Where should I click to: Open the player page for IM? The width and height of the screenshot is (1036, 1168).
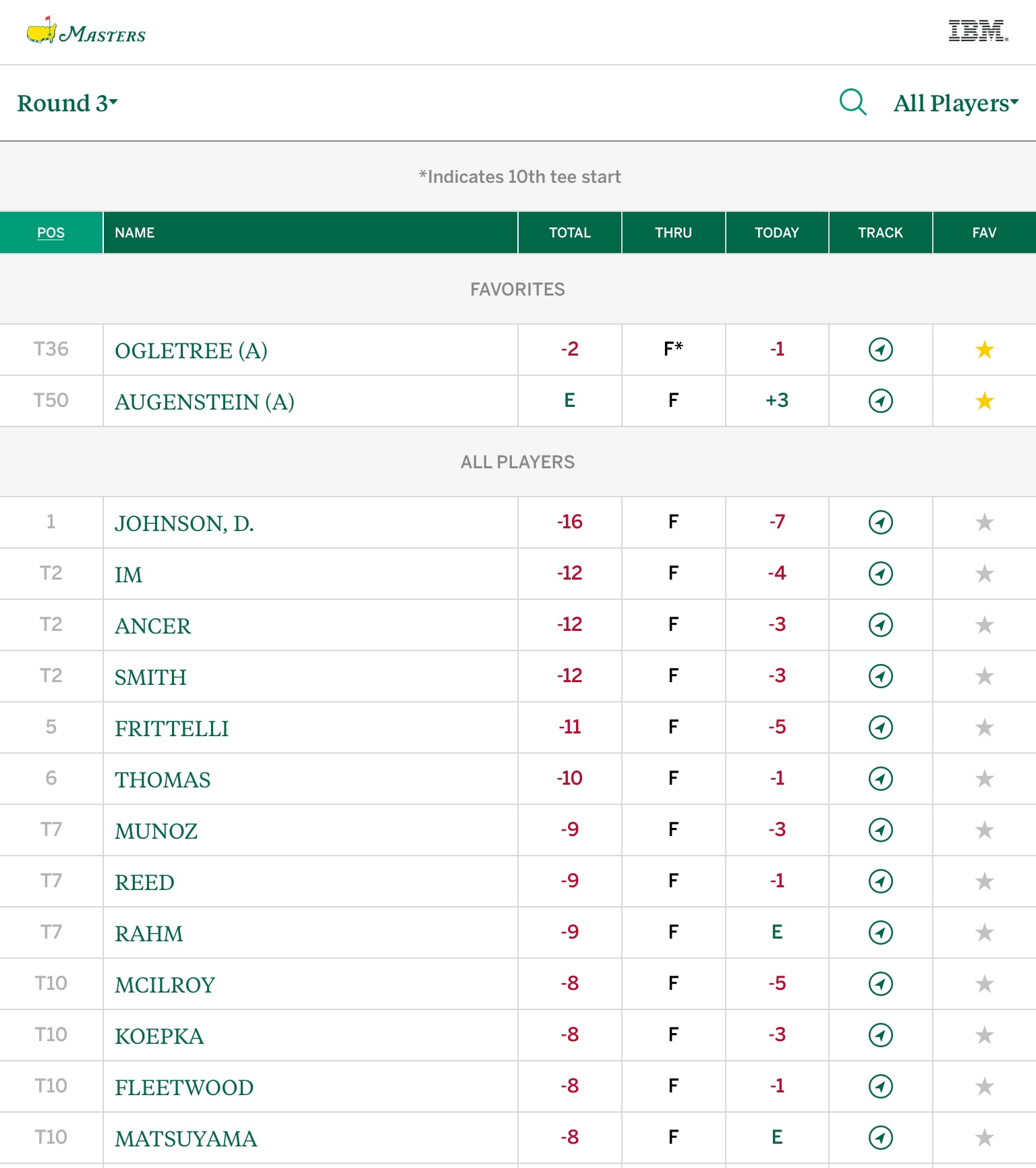pyautogui.click(x=129, y=575)
